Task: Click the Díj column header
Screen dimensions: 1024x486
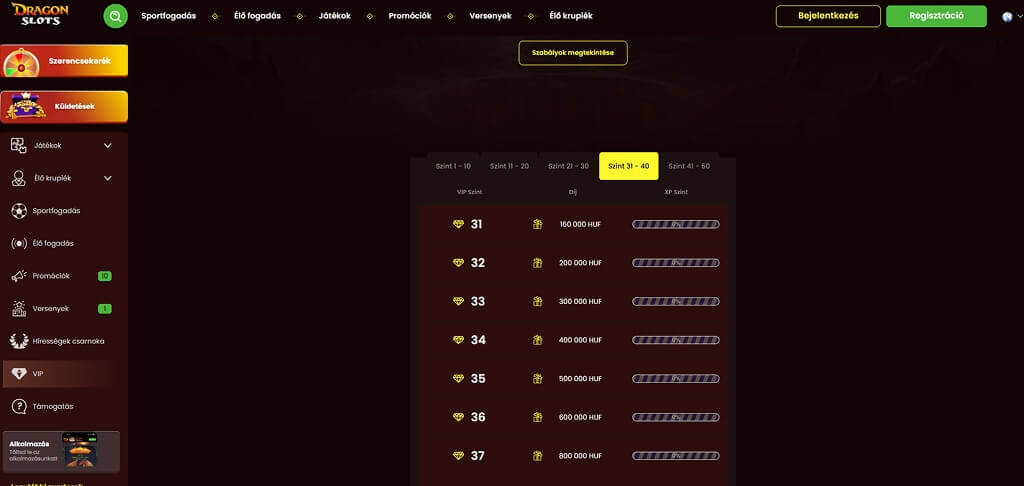Action: [573, 192]
